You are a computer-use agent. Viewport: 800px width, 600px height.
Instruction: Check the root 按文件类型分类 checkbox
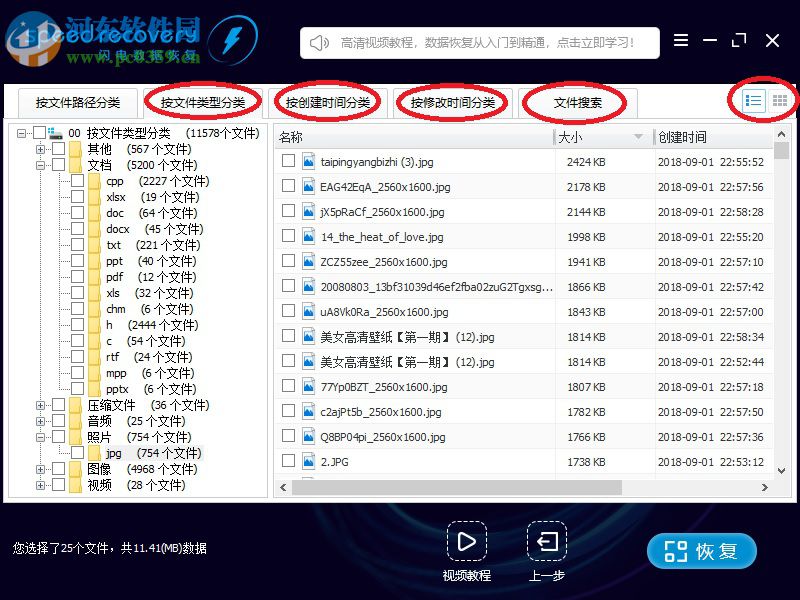(39, 133)
